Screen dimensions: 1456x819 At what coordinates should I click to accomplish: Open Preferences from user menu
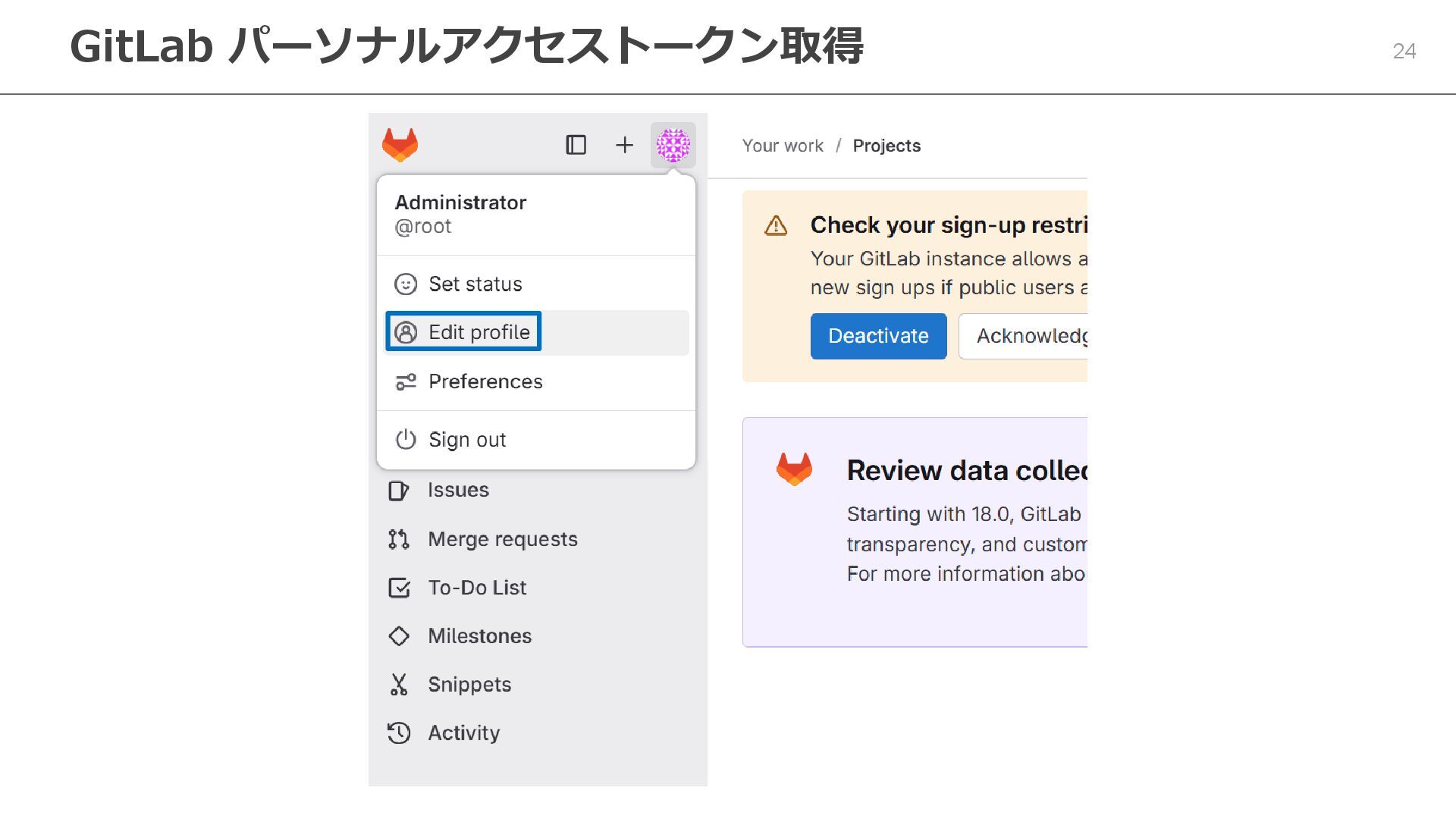pyautogui.click(x=485, y=381)
